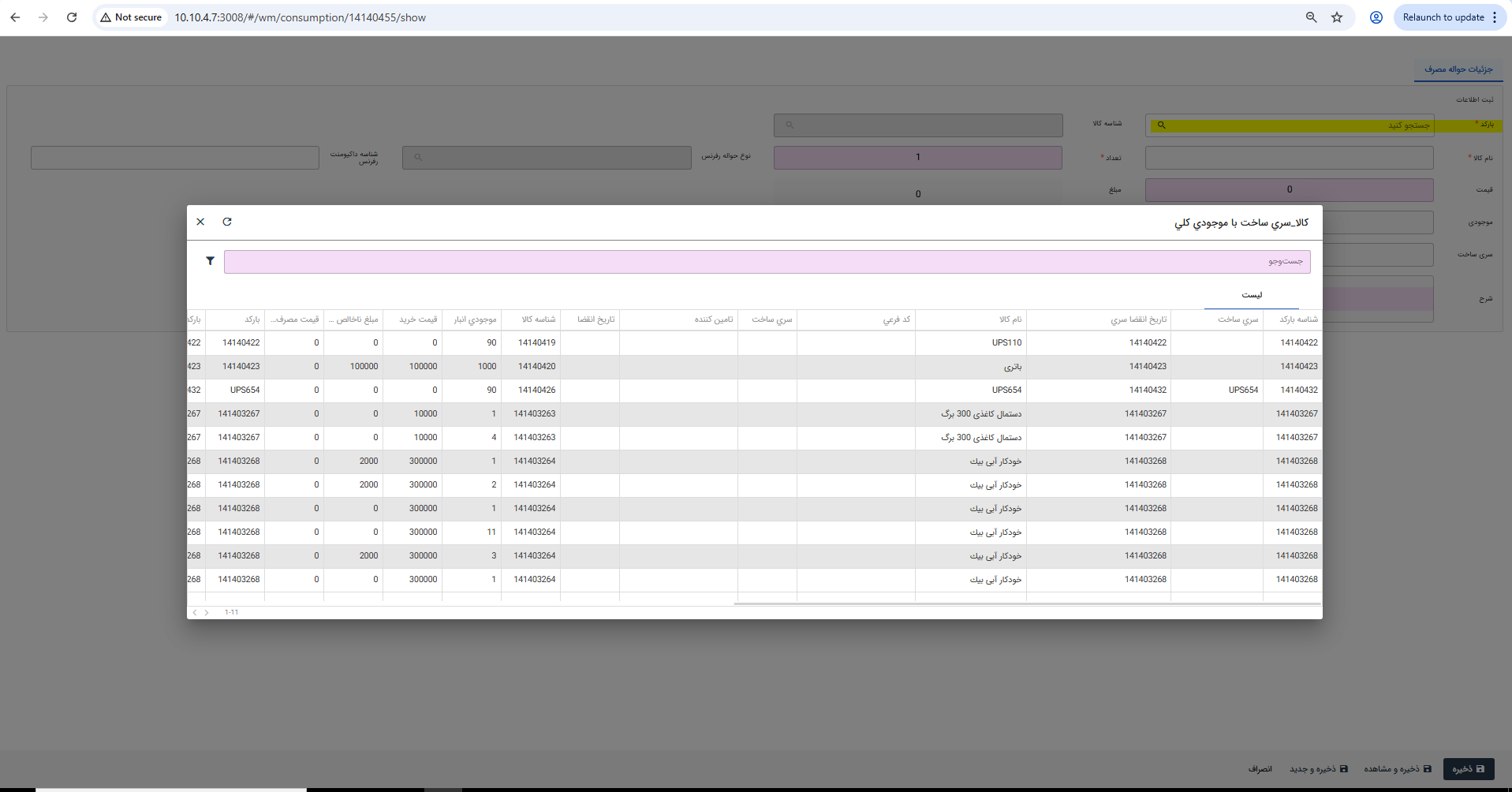
Task: Click the Relaunch to update button
Action: pyautogui.click(x=1443, y=17)
